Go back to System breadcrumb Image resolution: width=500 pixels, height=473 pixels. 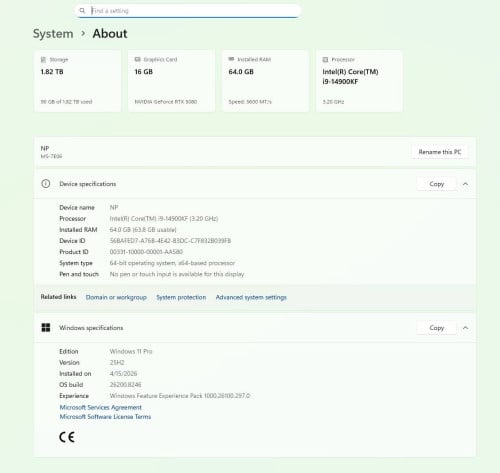click(x=53, y=34)
